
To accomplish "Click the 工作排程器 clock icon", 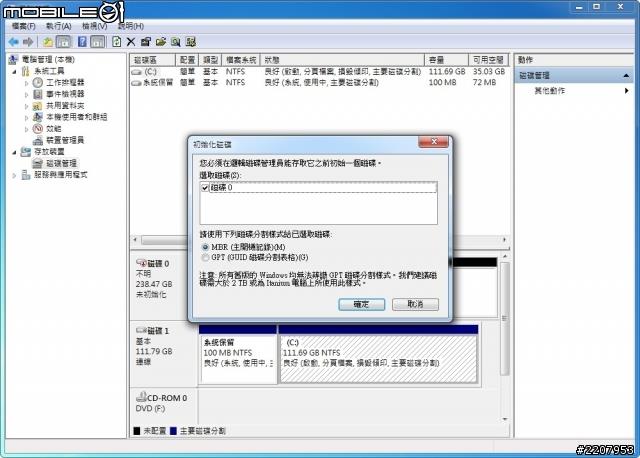I will [38, 83].
